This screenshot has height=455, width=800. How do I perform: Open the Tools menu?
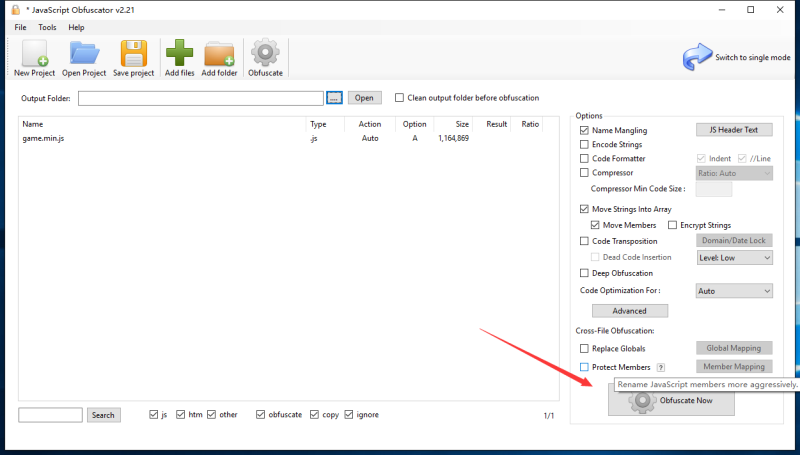click(47, 27)
